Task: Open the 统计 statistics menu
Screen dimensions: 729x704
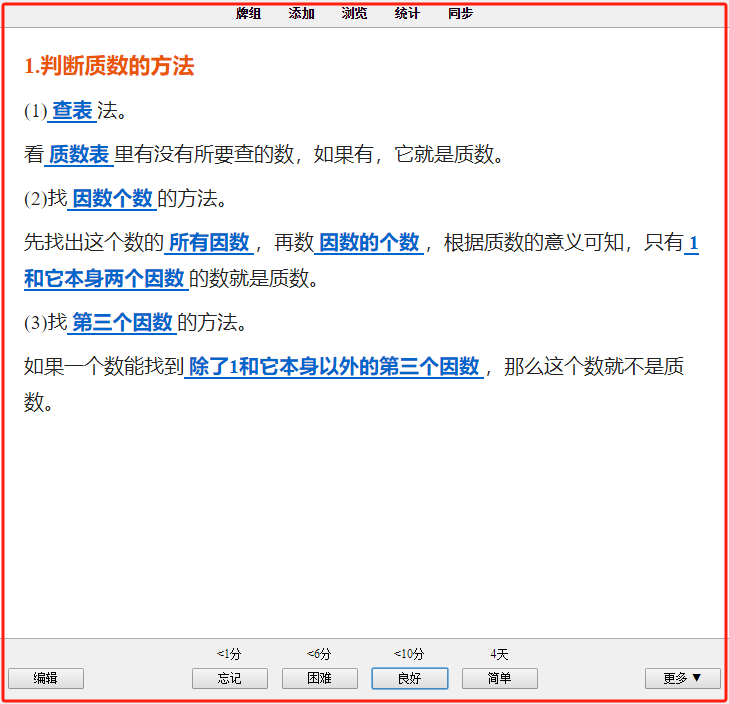Action: 407,13
